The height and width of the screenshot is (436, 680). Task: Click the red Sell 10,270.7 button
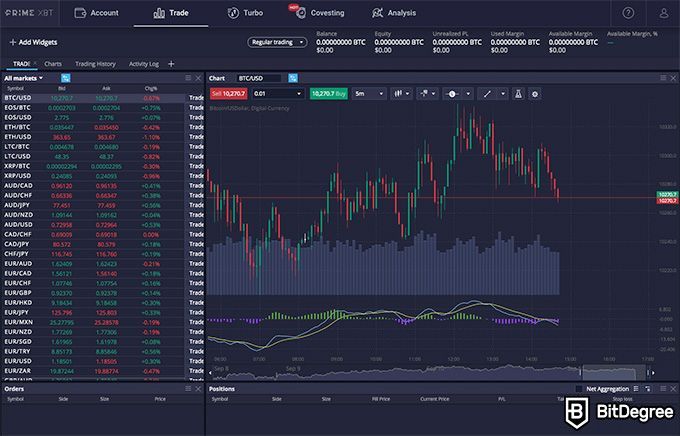(229, 94)
